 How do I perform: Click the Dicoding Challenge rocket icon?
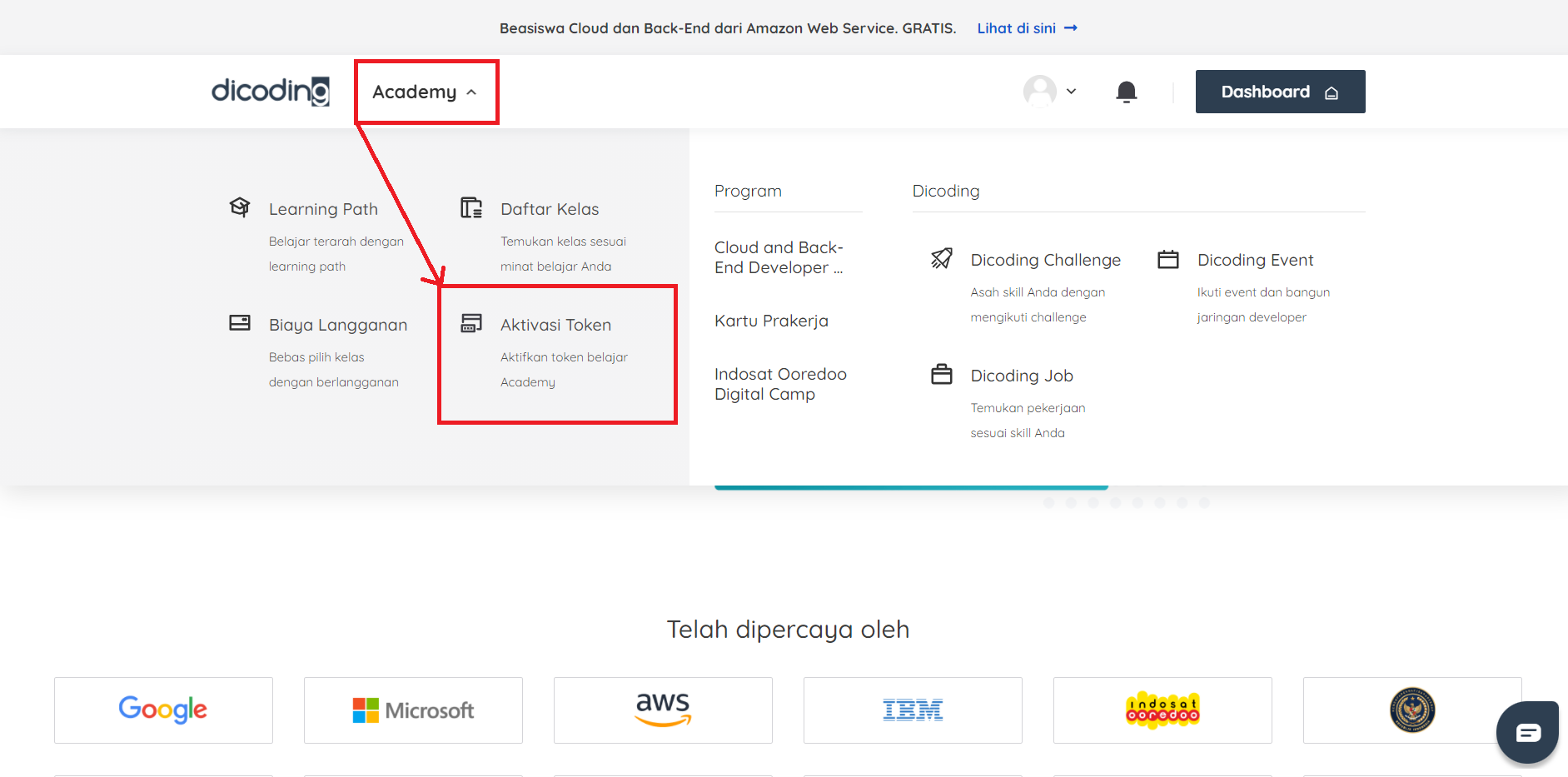(941, 259)
